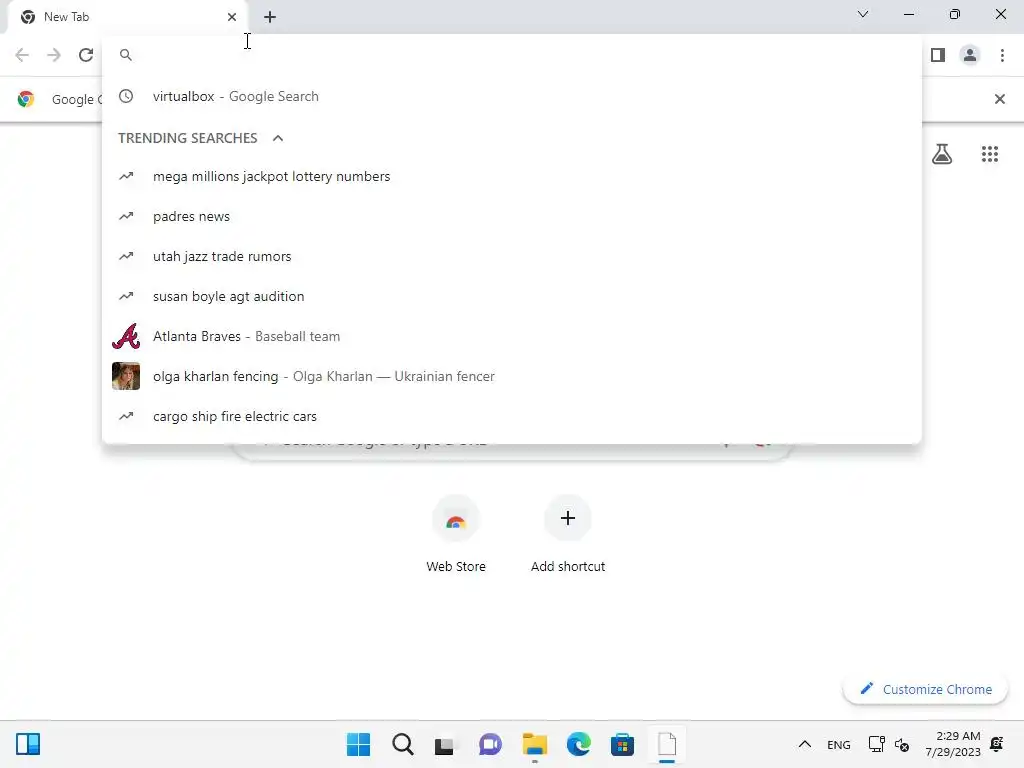Collapse the Trending Searches section
Screen dimensions: 1024x768
click(278, 138)
